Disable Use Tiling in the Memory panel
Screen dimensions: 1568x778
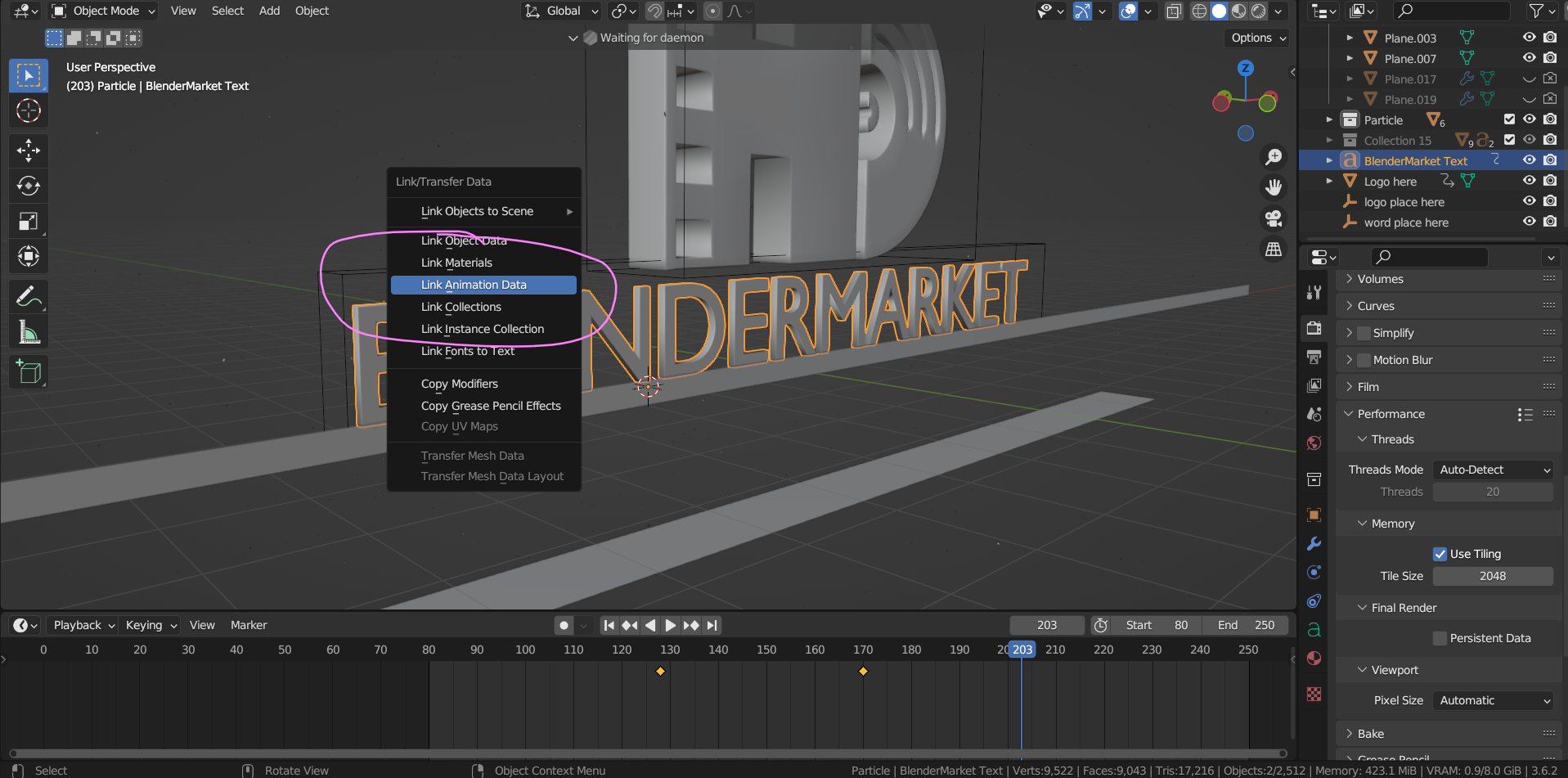1438,554
